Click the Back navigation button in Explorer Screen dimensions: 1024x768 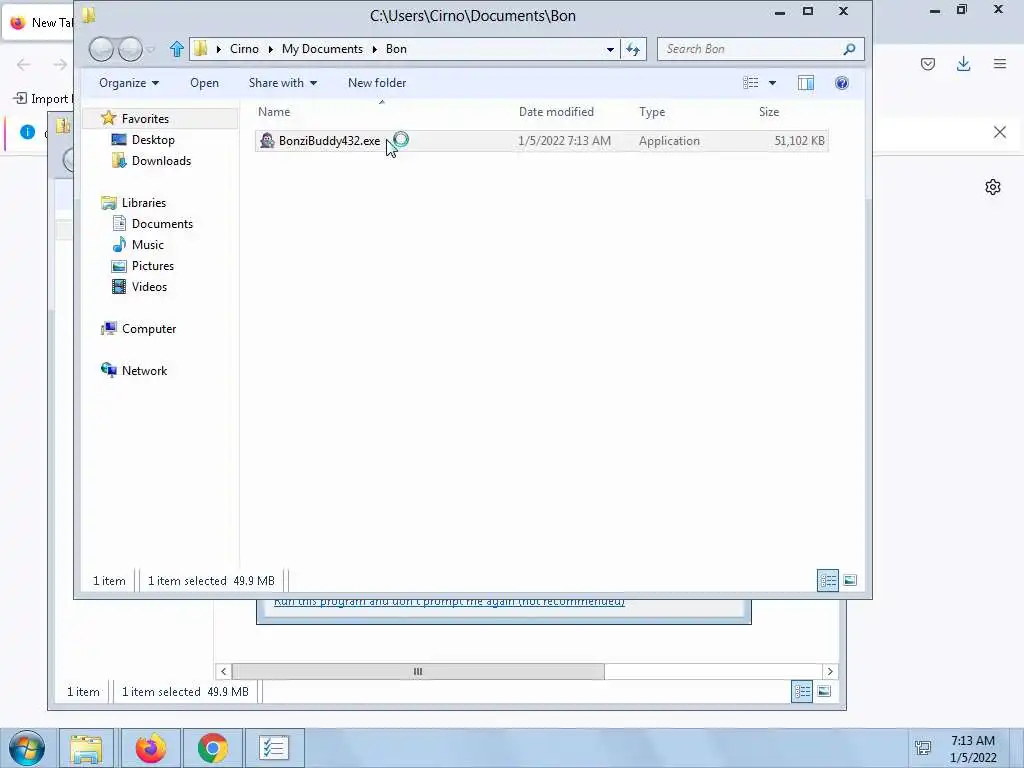coord(101,49)
